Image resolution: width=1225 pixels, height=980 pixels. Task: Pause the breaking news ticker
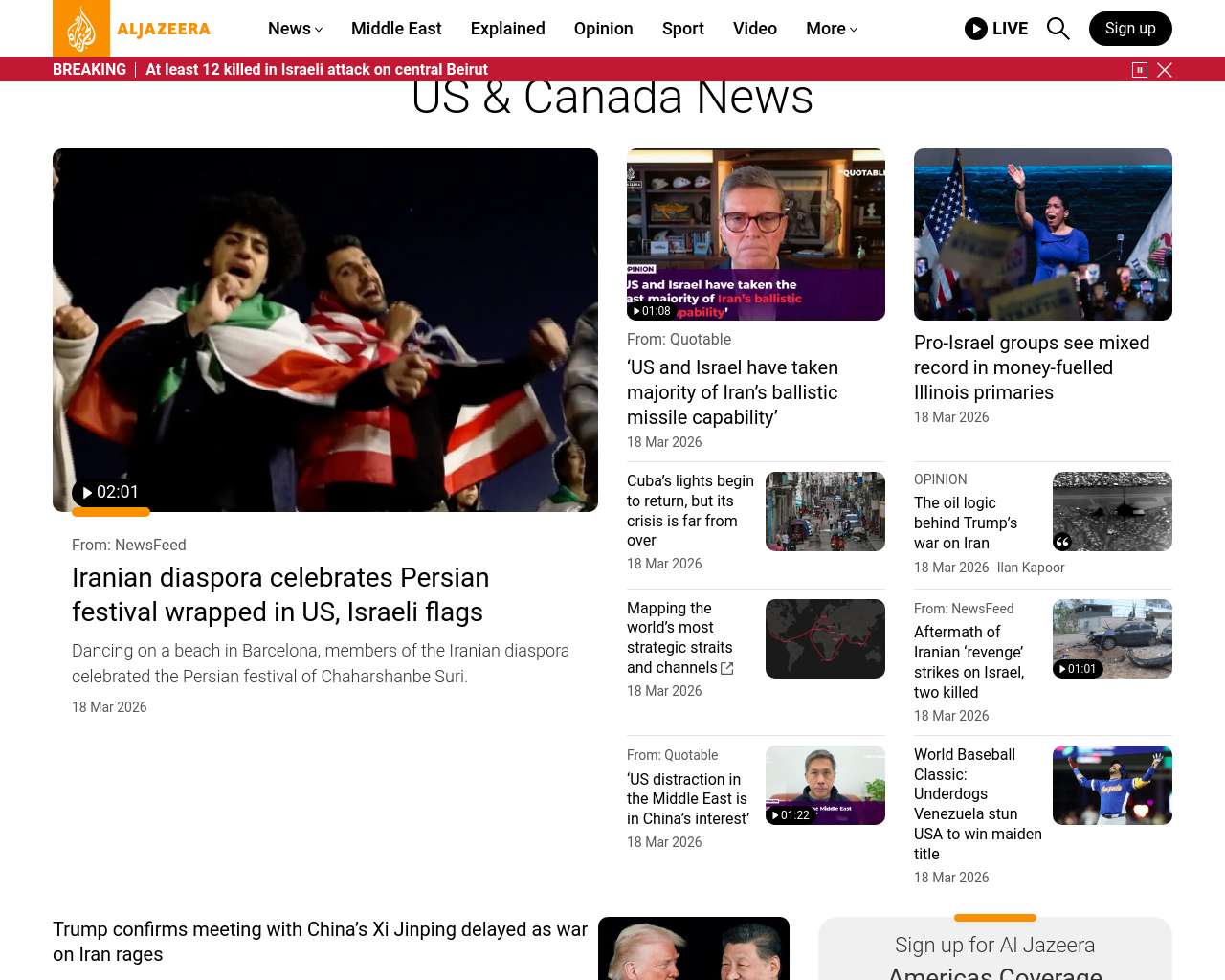click(x=1139, y=70)
